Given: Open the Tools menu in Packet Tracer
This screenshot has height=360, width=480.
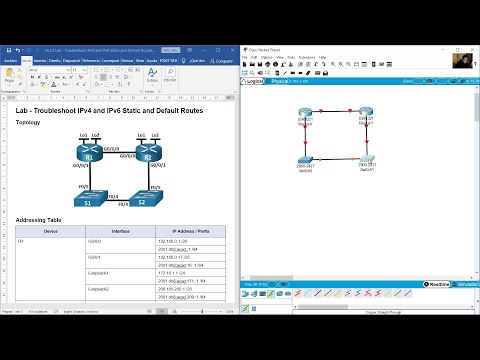Looking at the screenshot, I should coord(291,57).
